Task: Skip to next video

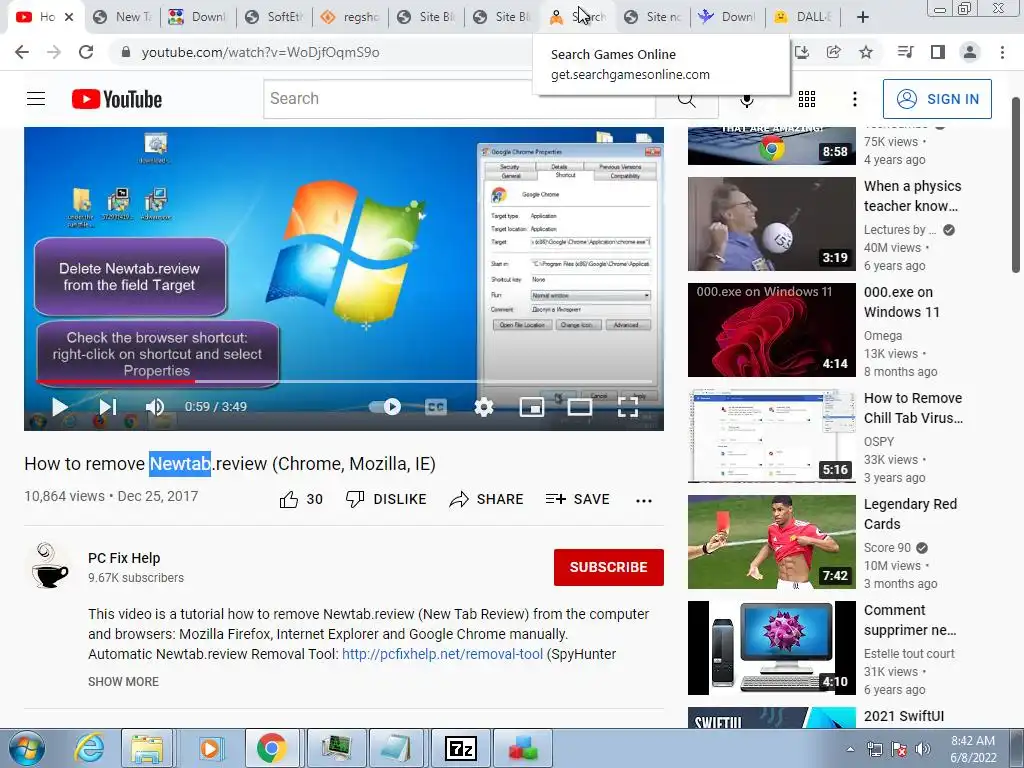Action: point(108,407)
